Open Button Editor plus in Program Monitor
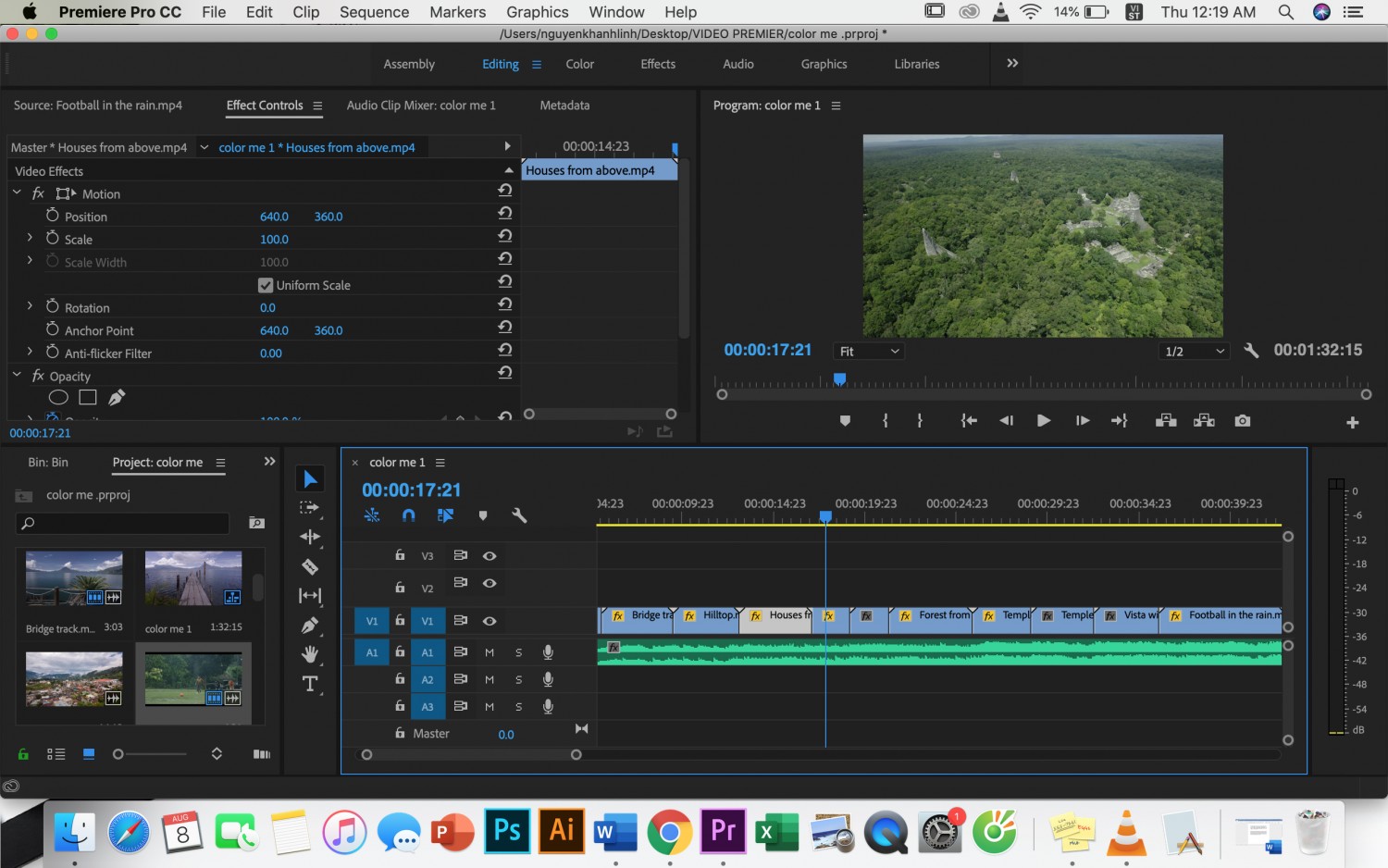 point(1352,423)
